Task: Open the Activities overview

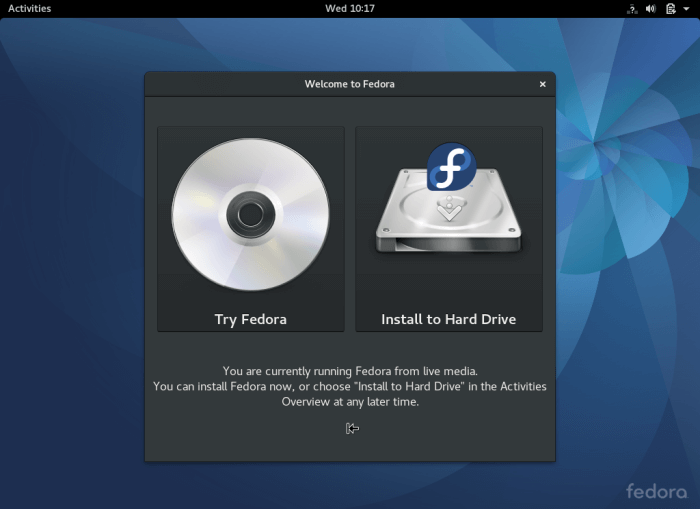Action: 29,8
